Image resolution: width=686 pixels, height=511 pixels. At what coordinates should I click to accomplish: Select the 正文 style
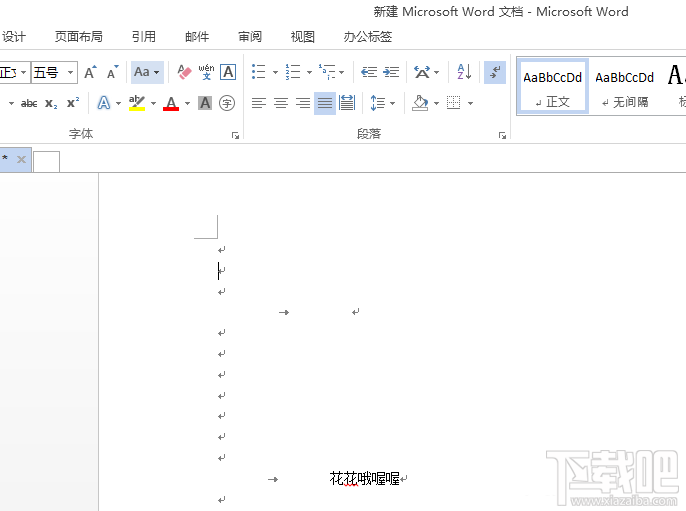[553, 87]
